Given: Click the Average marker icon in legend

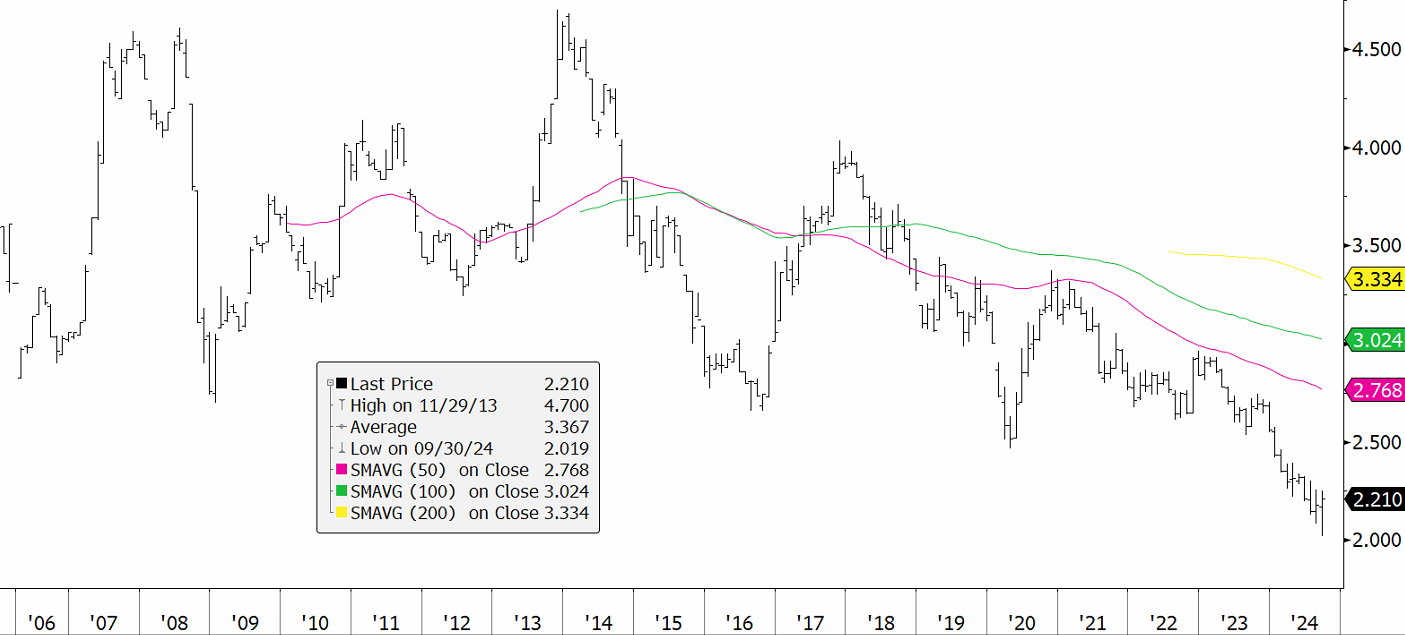Looking at the screenshot, I should click(341, 427).
